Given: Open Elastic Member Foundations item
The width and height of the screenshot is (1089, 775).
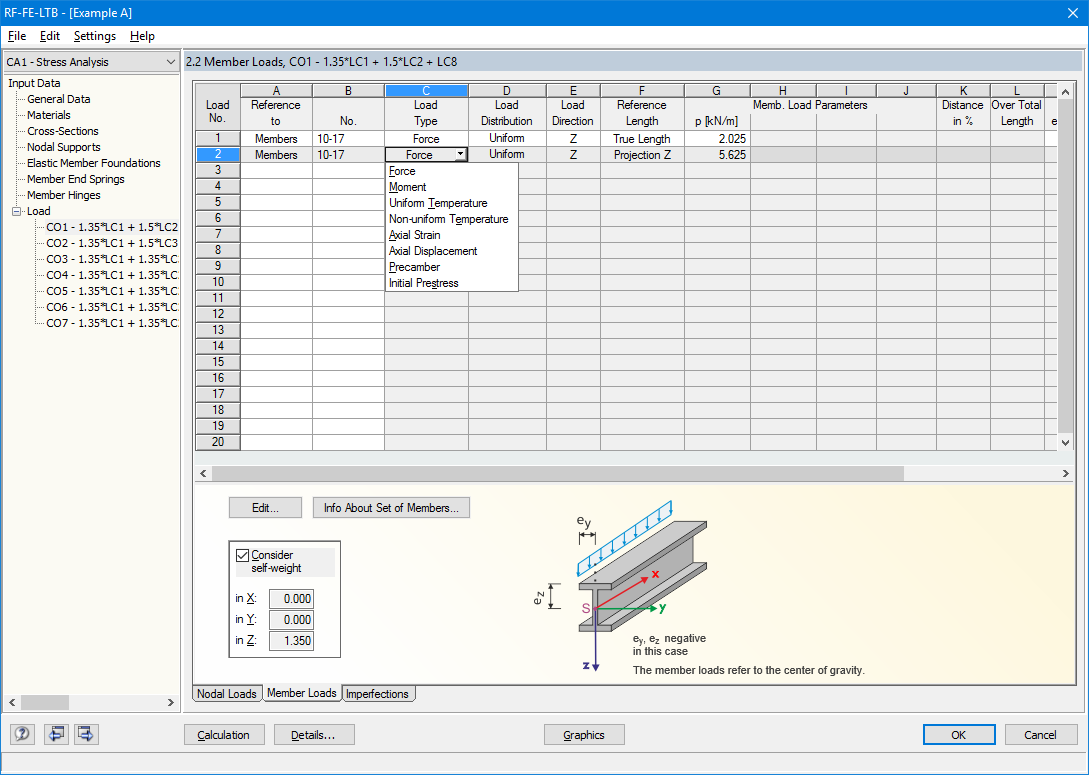Looking at the screenshot, I should click(x=94, y=163).
